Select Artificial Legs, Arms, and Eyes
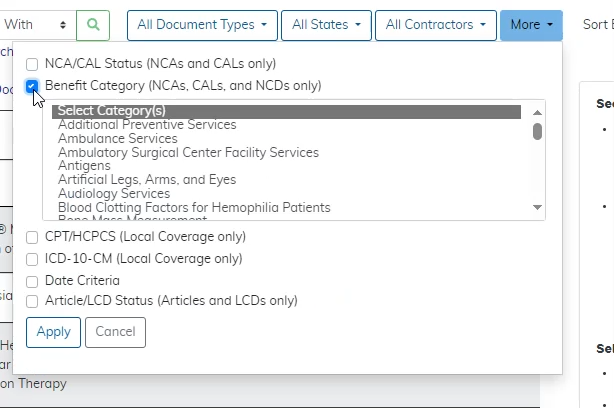This screenshot has width=614, height=408. click(147, 180)
